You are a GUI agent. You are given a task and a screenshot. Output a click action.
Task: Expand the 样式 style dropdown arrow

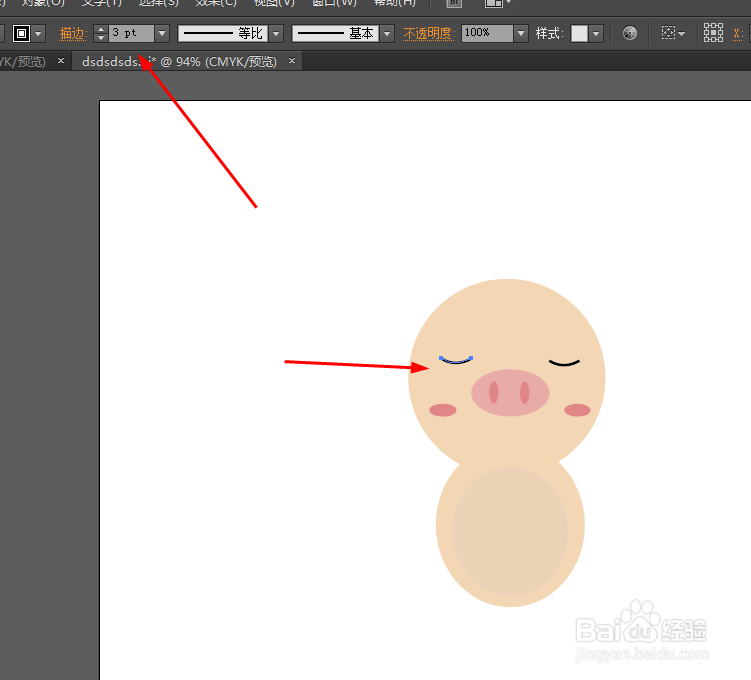tap(596, 34)
